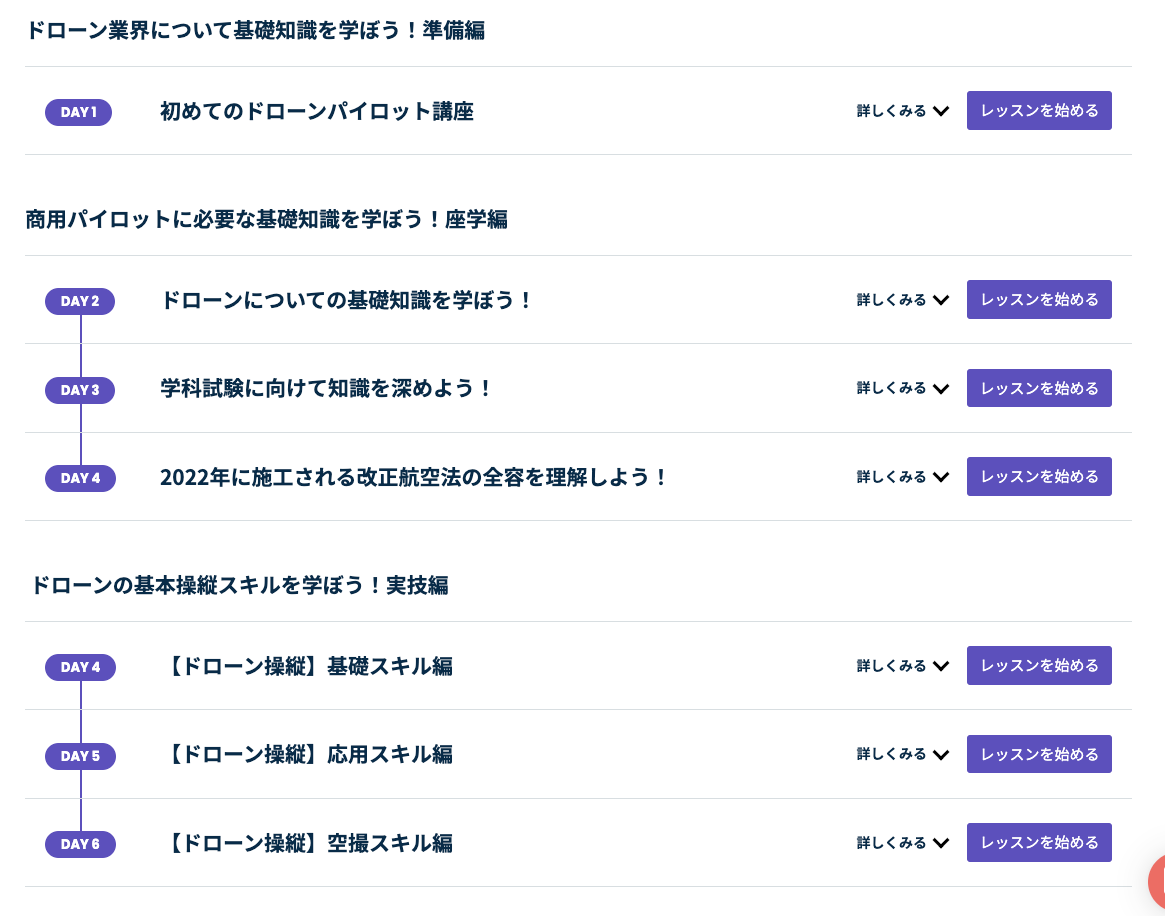Expand 詳しくみる for 空撮スキル編
The image size is (1165, 916).
(903, 842)
